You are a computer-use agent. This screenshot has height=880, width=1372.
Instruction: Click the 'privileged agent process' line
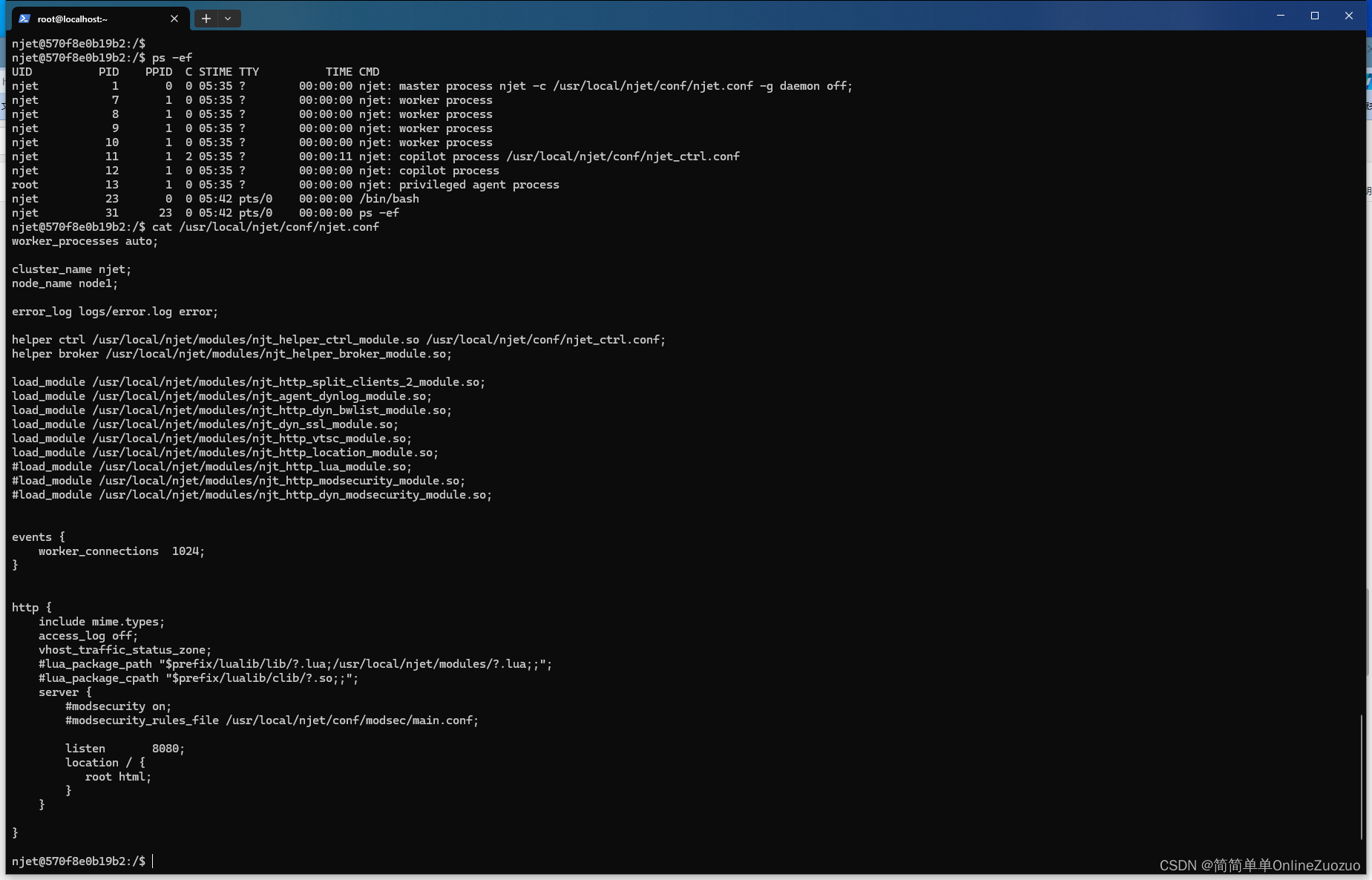pos(286,185)
